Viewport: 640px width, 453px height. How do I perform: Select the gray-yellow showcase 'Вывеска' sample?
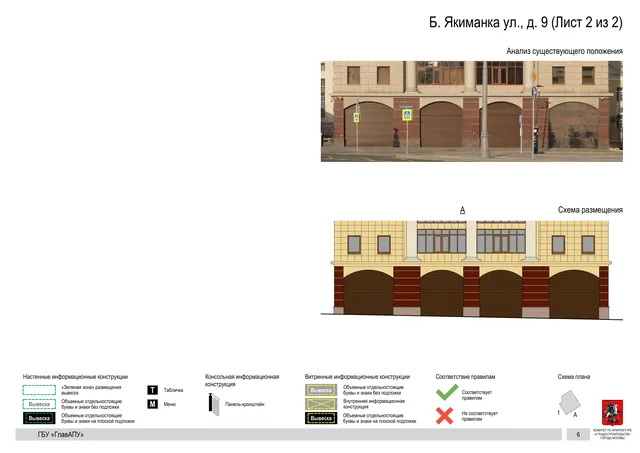click(321, 390)
